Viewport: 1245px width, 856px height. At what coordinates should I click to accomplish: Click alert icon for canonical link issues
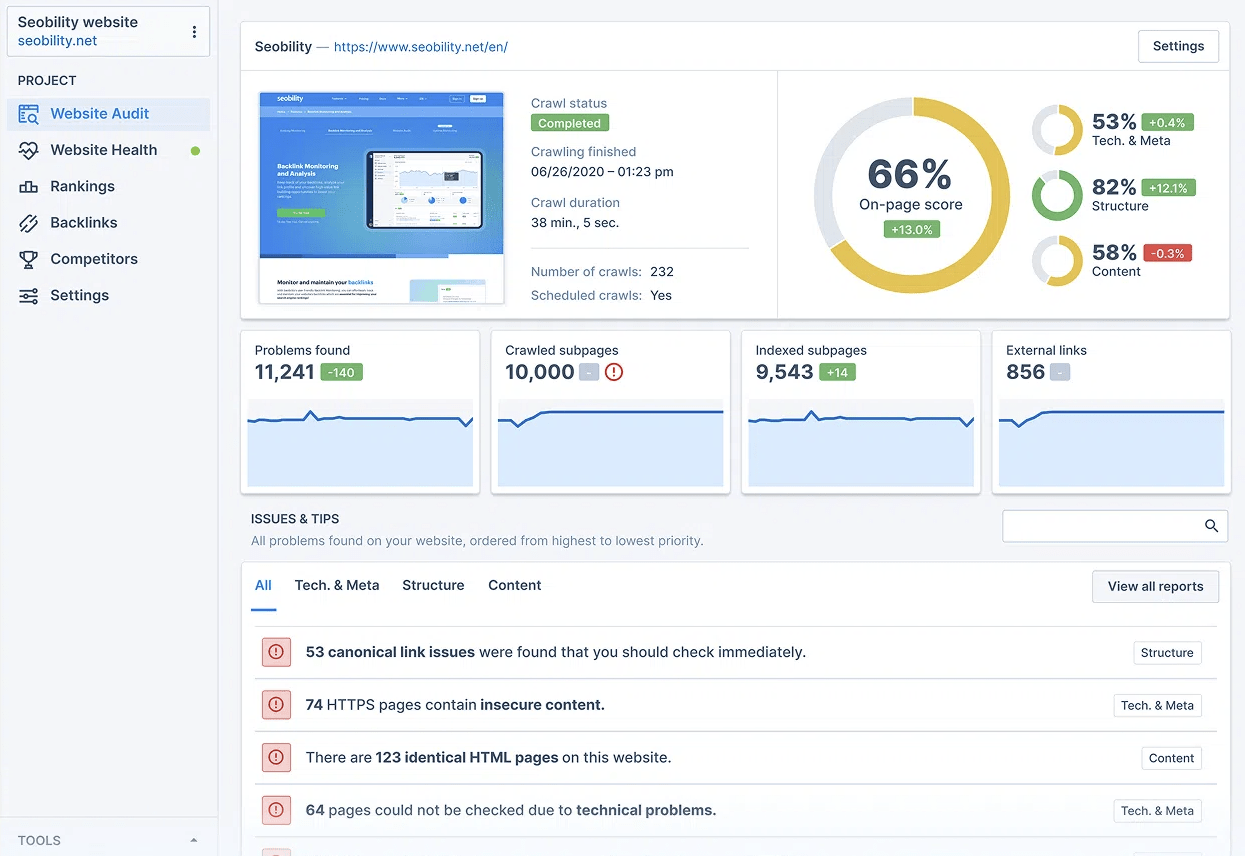pyautogui.click(x=276, y=652)
